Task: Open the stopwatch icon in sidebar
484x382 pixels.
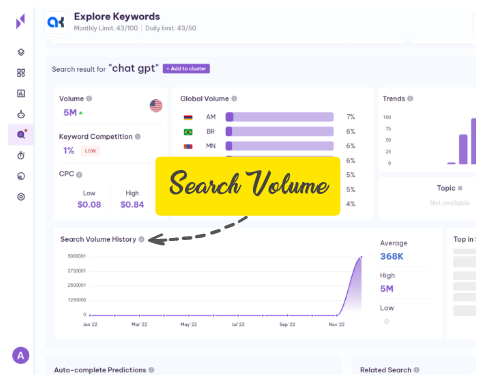Action: click(21, 155)
